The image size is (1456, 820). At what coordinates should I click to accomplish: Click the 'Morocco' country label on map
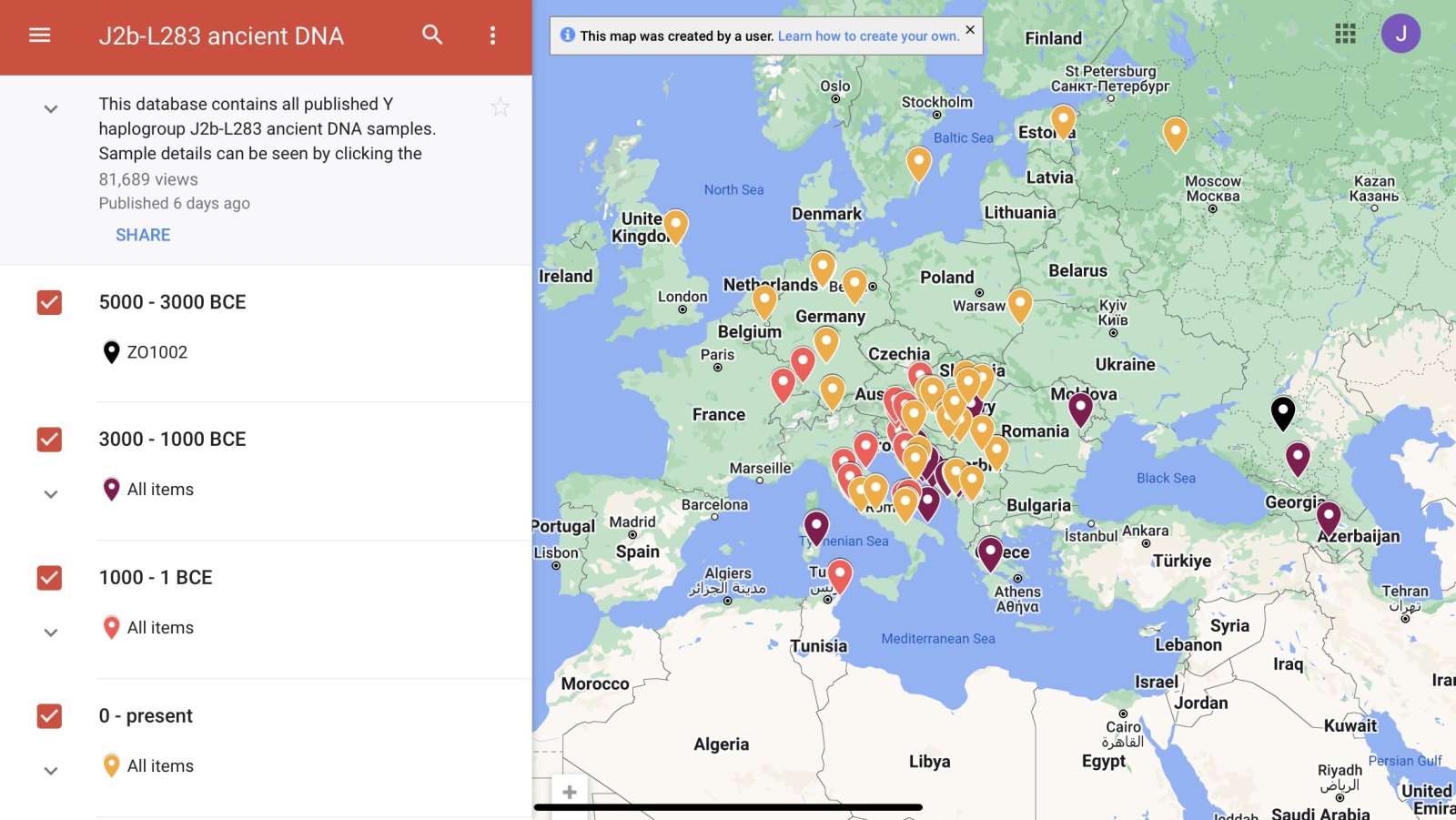click(595, 683)
